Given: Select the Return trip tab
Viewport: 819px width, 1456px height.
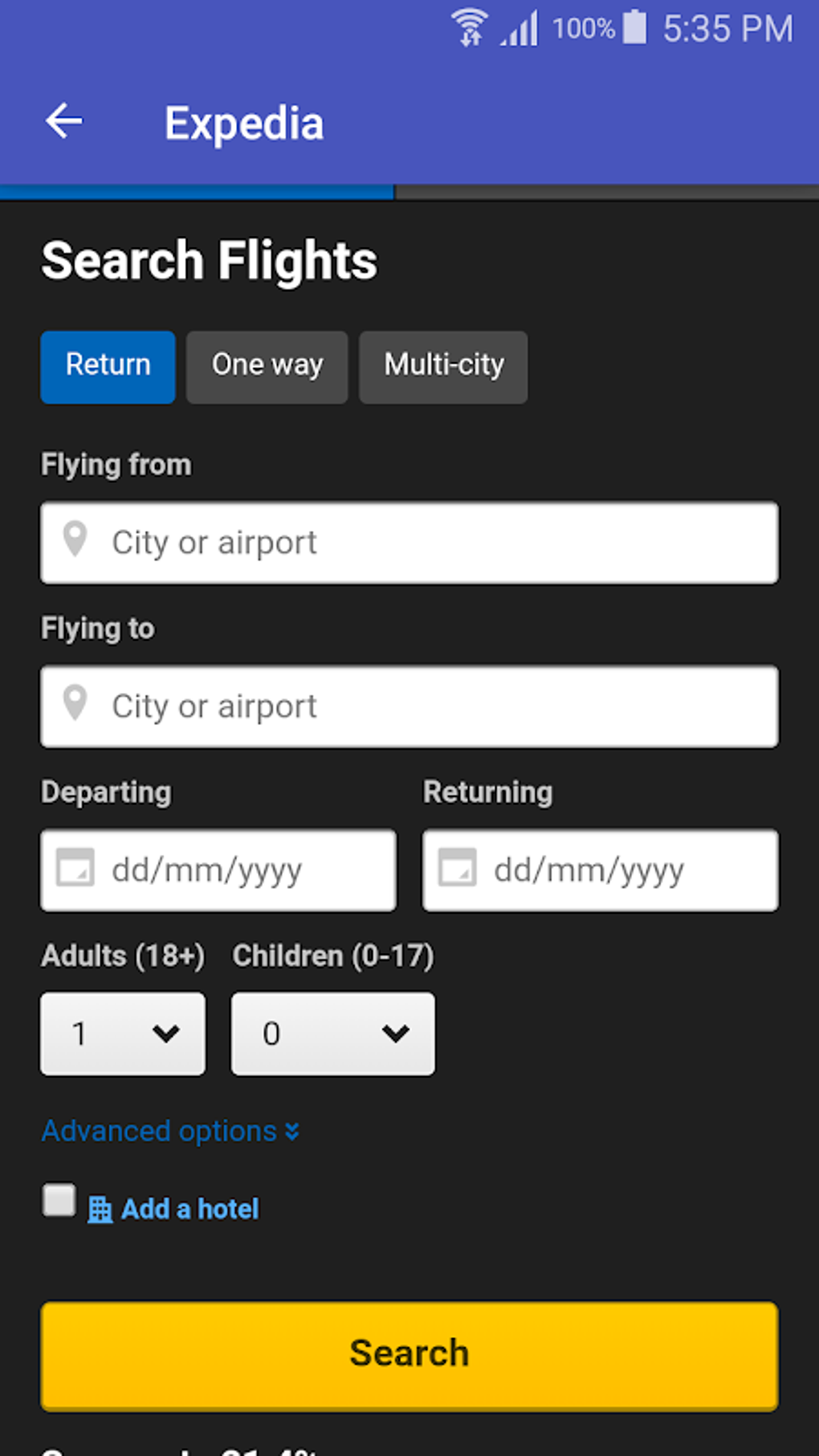Looking at the screenshot, I should point(108,366).
